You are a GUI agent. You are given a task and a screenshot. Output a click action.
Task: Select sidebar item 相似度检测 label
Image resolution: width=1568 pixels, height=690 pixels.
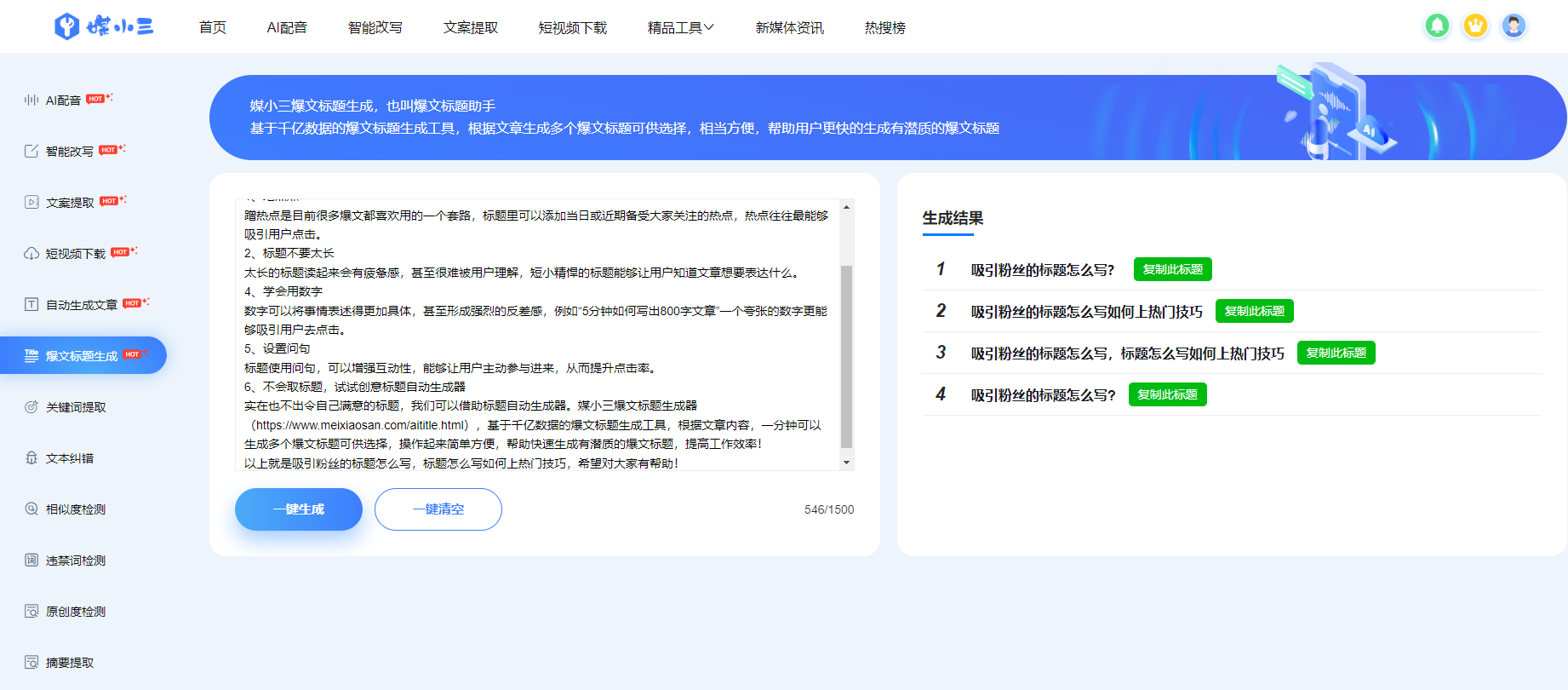(x=76, y=509)
